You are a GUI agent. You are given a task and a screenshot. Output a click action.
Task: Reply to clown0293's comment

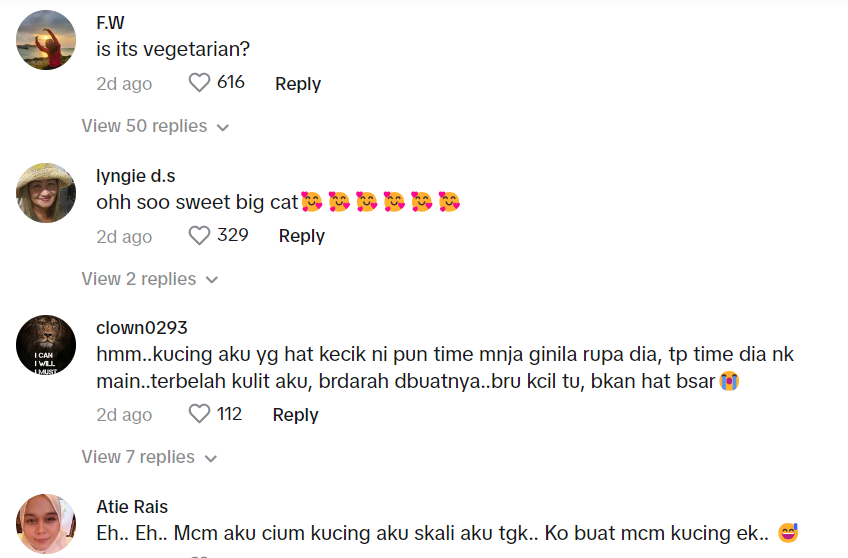(x=296, y=415)
